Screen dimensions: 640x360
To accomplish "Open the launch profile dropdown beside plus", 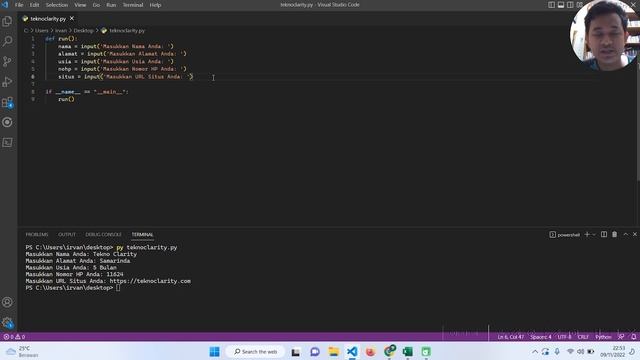I will coord(594,234).
